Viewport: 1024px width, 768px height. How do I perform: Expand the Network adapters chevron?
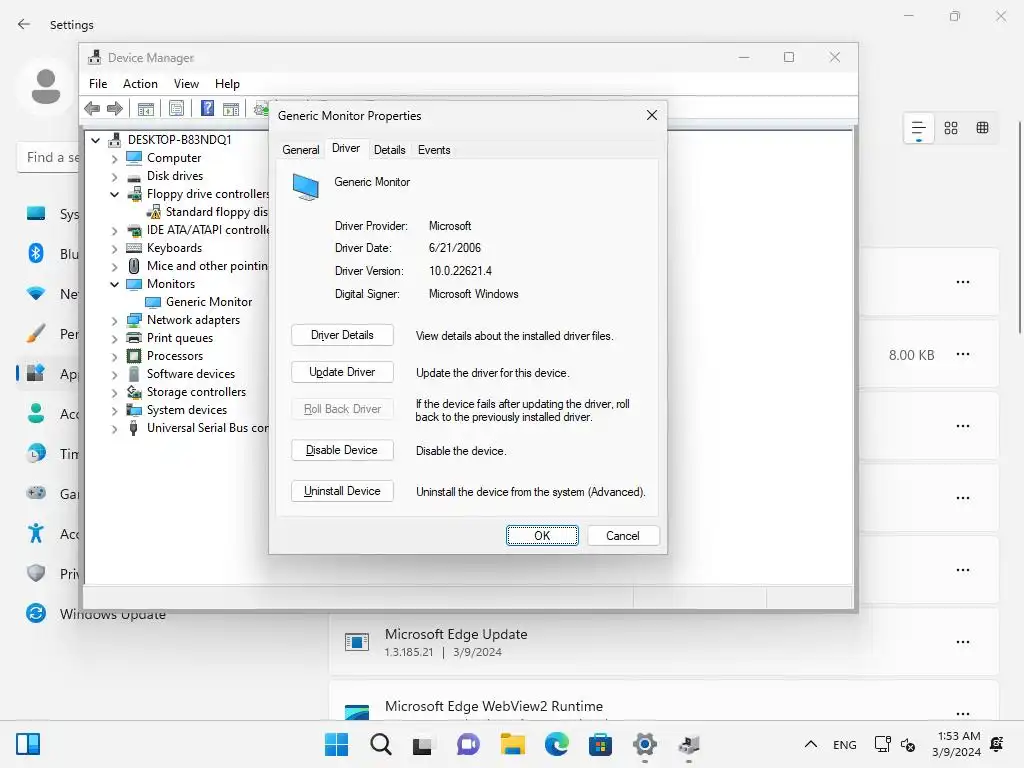click(x=114, y=321)
